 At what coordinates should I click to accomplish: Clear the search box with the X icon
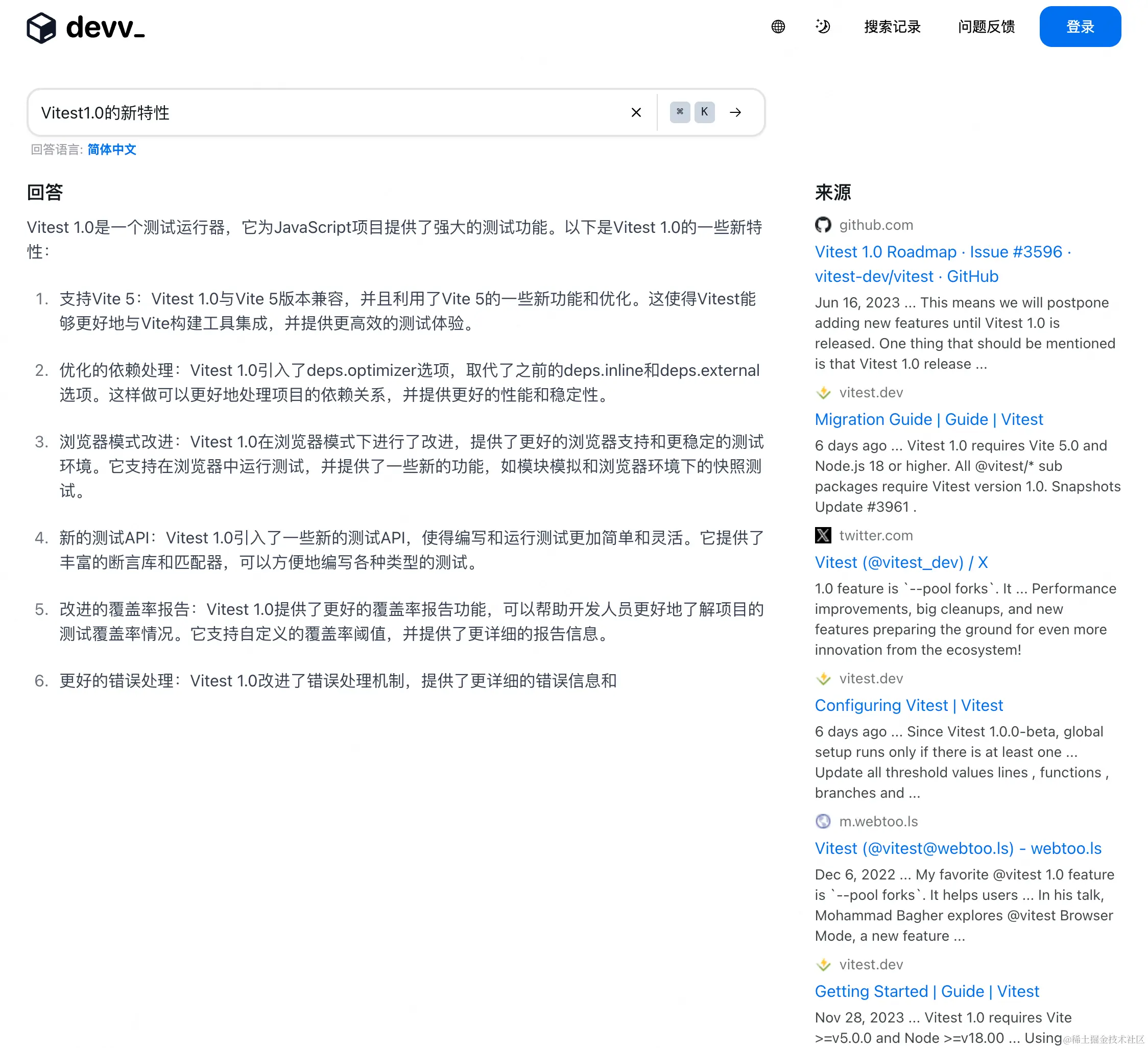636,112
